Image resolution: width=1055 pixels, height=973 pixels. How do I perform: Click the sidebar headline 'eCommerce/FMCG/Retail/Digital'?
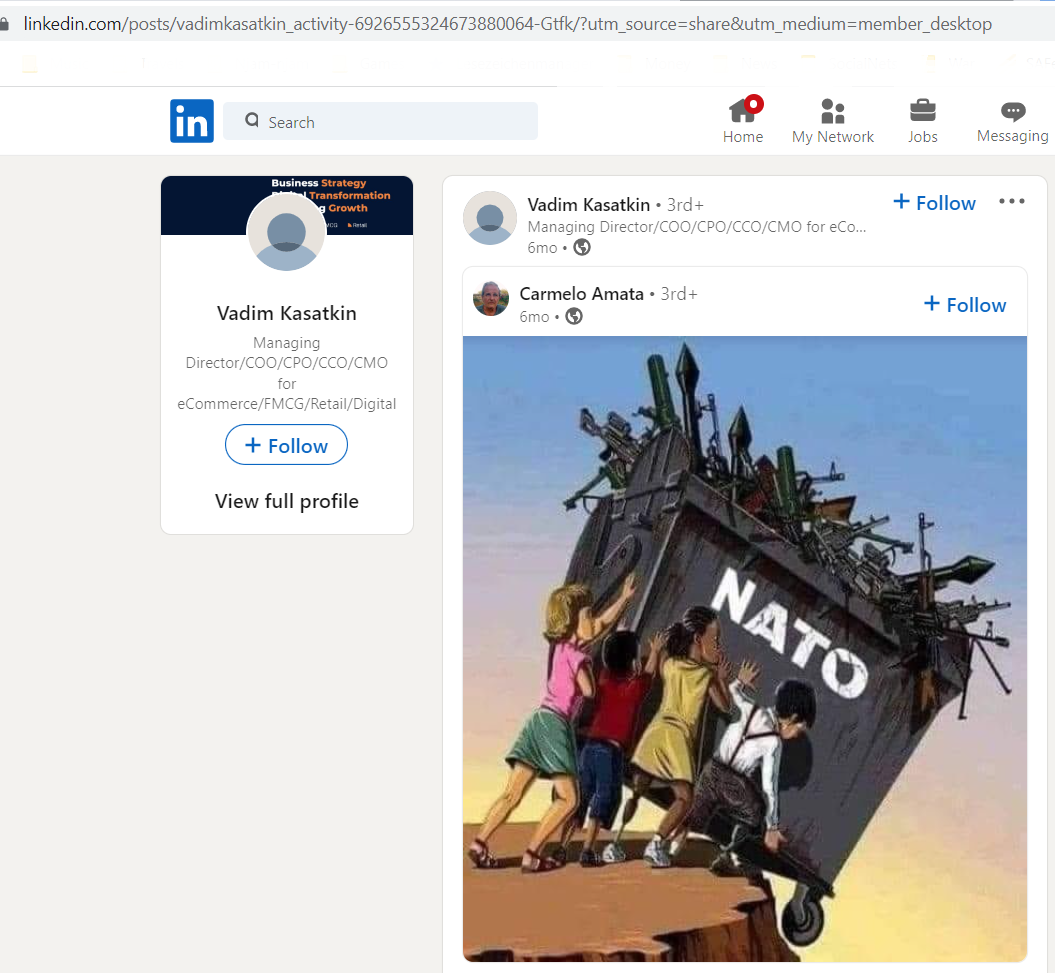[x=287, y=404]
